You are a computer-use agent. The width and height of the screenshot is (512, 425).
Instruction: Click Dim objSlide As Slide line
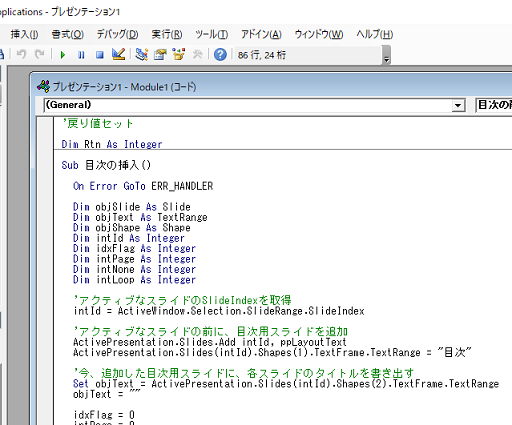point(132,207)
